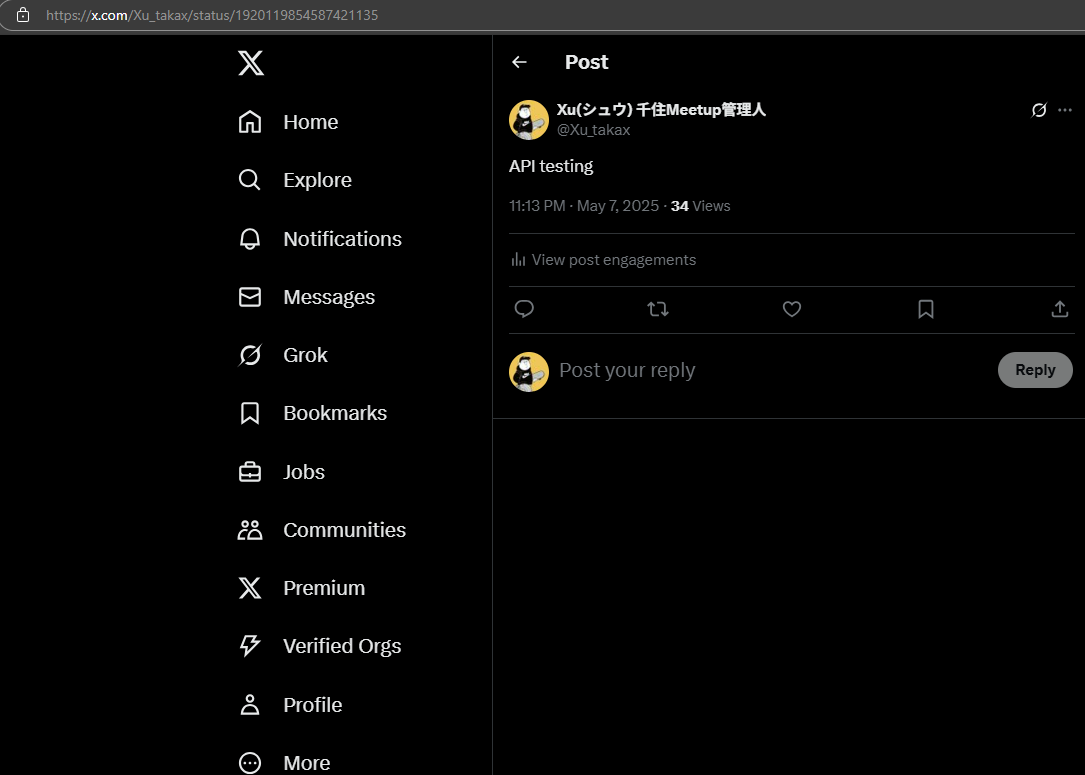Open Premium from the navigation
Screen dimensions: 1085x775
[324, 588]
